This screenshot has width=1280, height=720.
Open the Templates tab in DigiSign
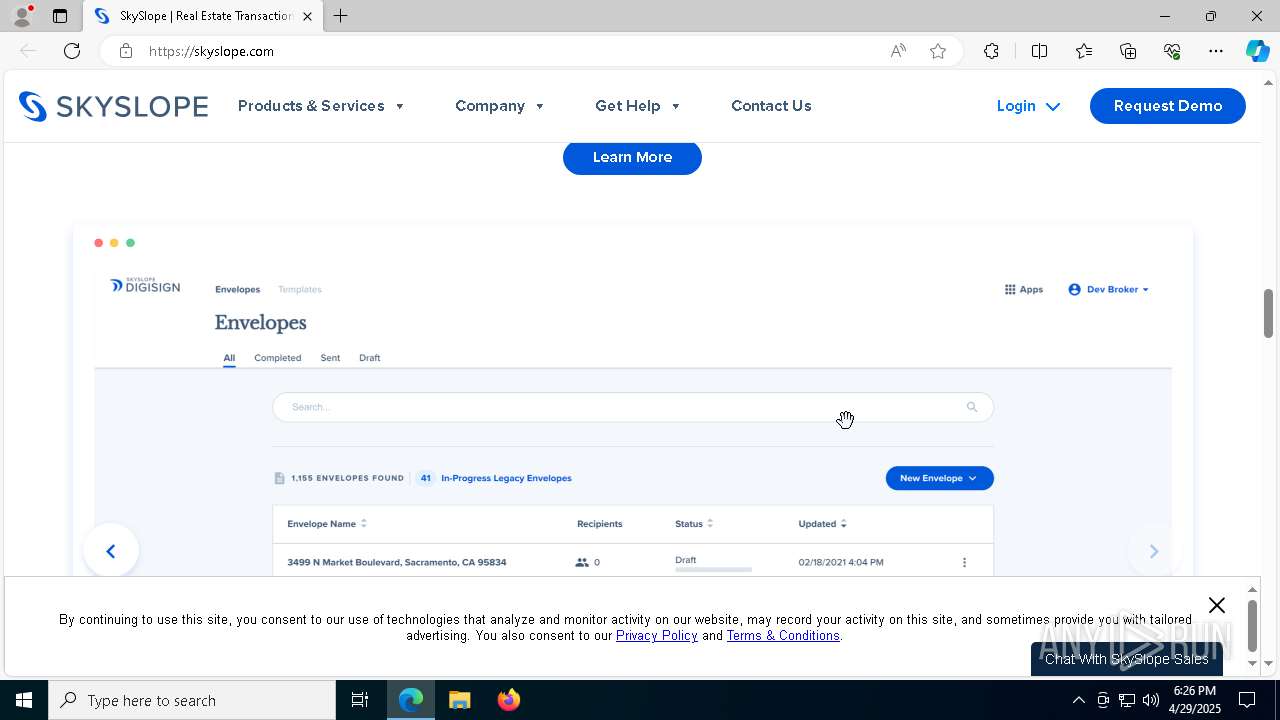point(299,290)
